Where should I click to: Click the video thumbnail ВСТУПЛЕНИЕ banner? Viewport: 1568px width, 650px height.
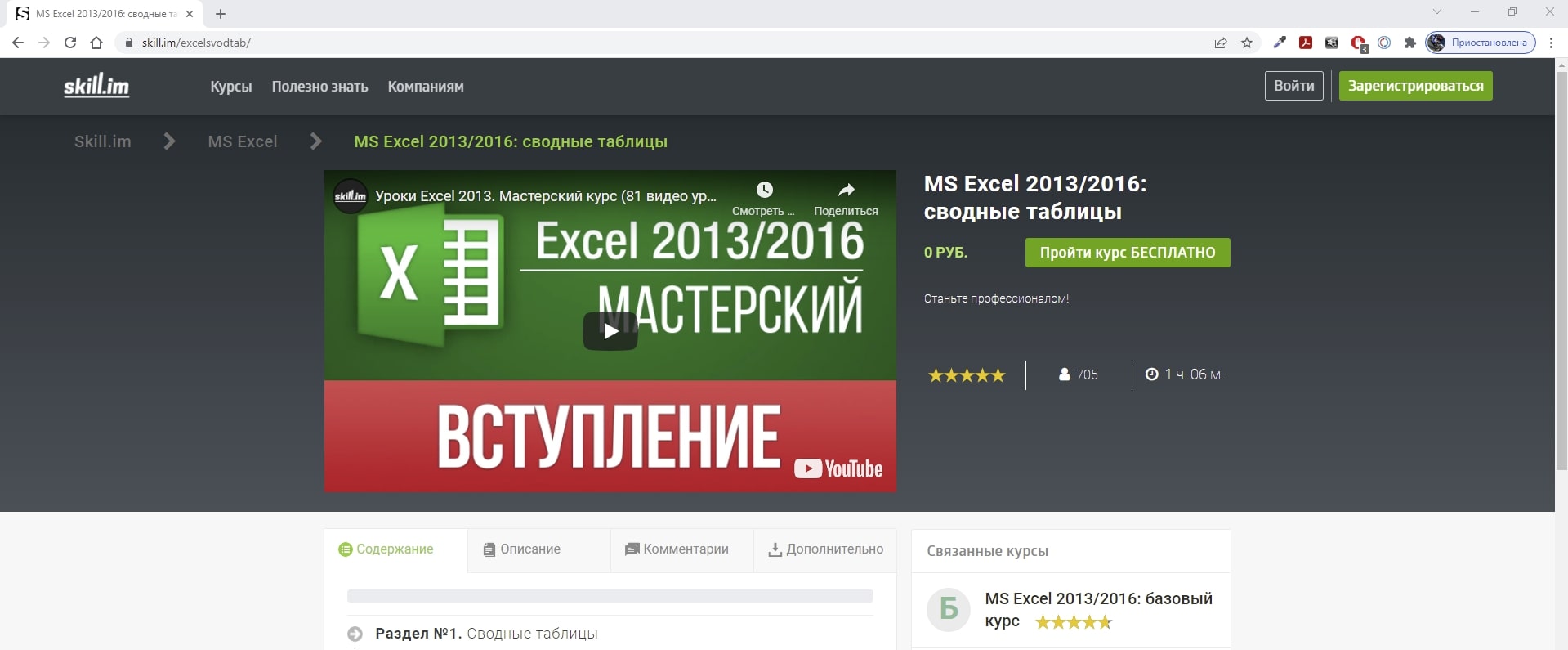610,436
